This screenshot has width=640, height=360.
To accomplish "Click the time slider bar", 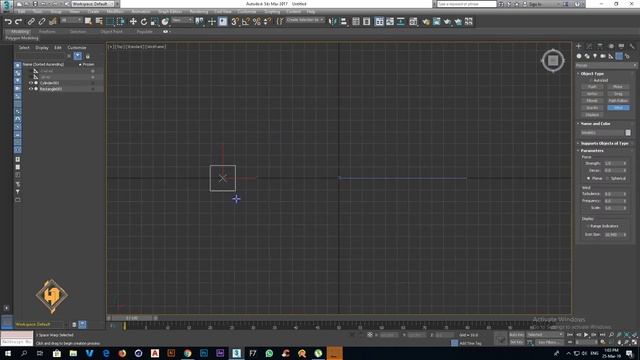I will coord(131,318).
